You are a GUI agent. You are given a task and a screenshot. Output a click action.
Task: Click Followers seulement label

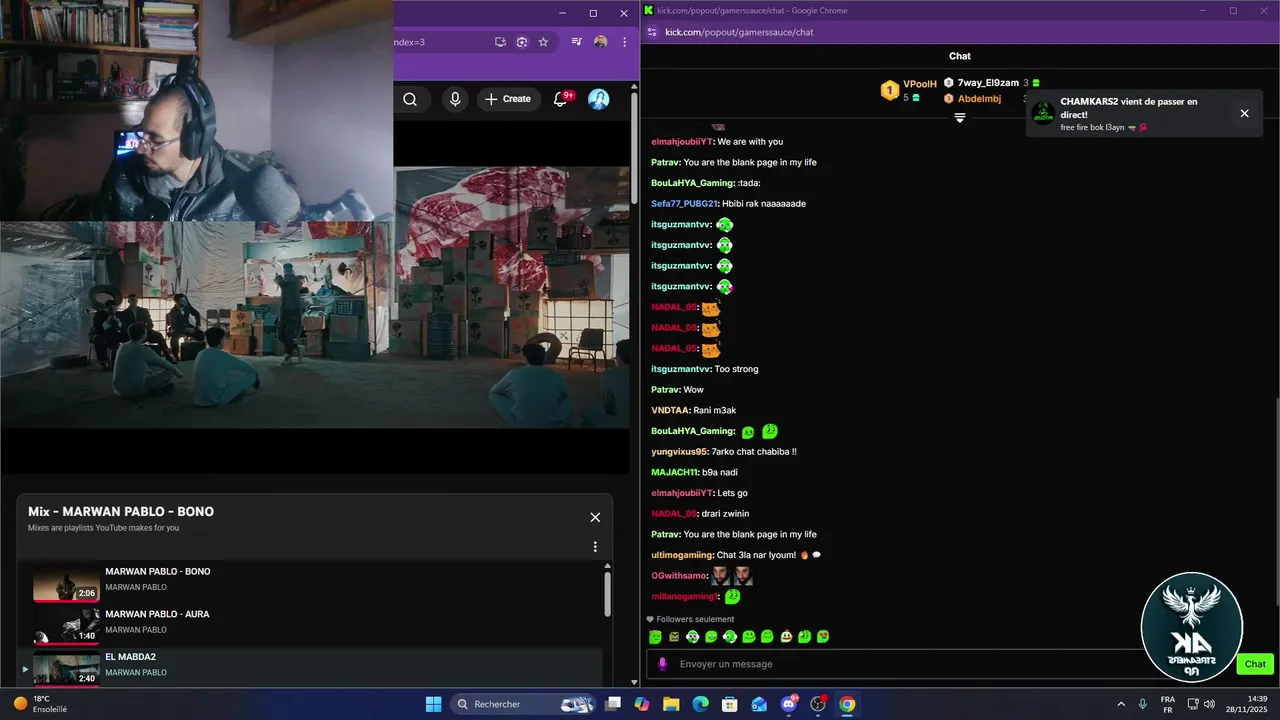coord(695,619)
